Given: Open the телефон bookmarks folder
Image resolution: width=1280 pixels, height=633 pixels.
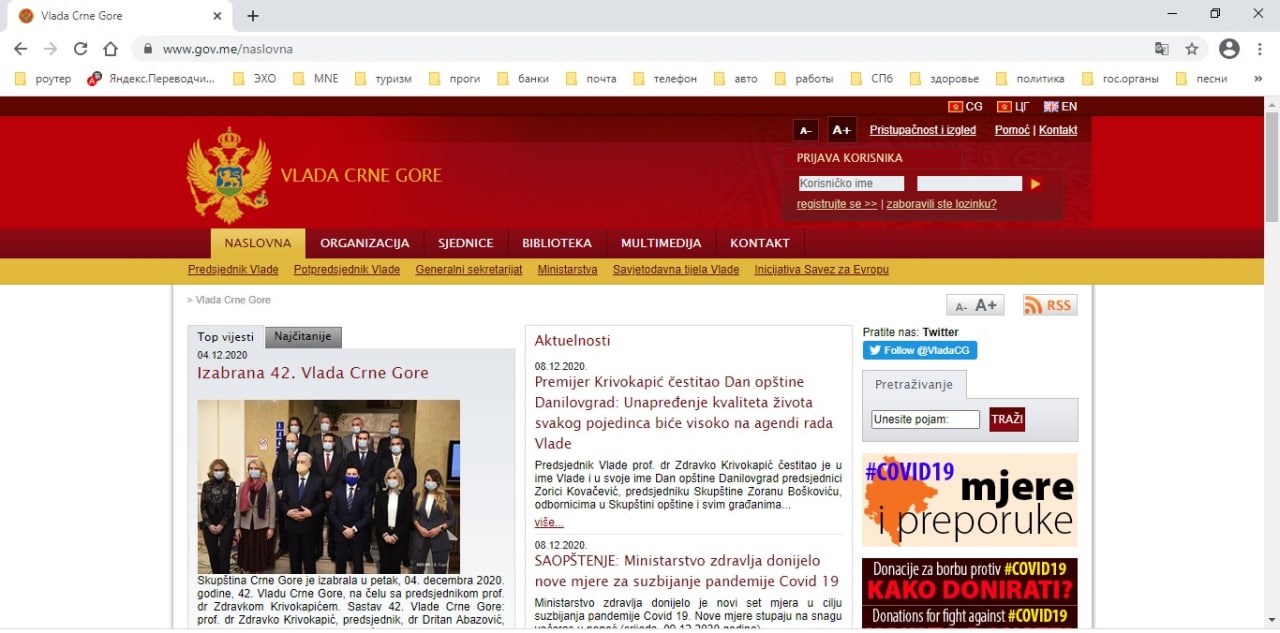Looking at the screenshot, I should [664, 78].
